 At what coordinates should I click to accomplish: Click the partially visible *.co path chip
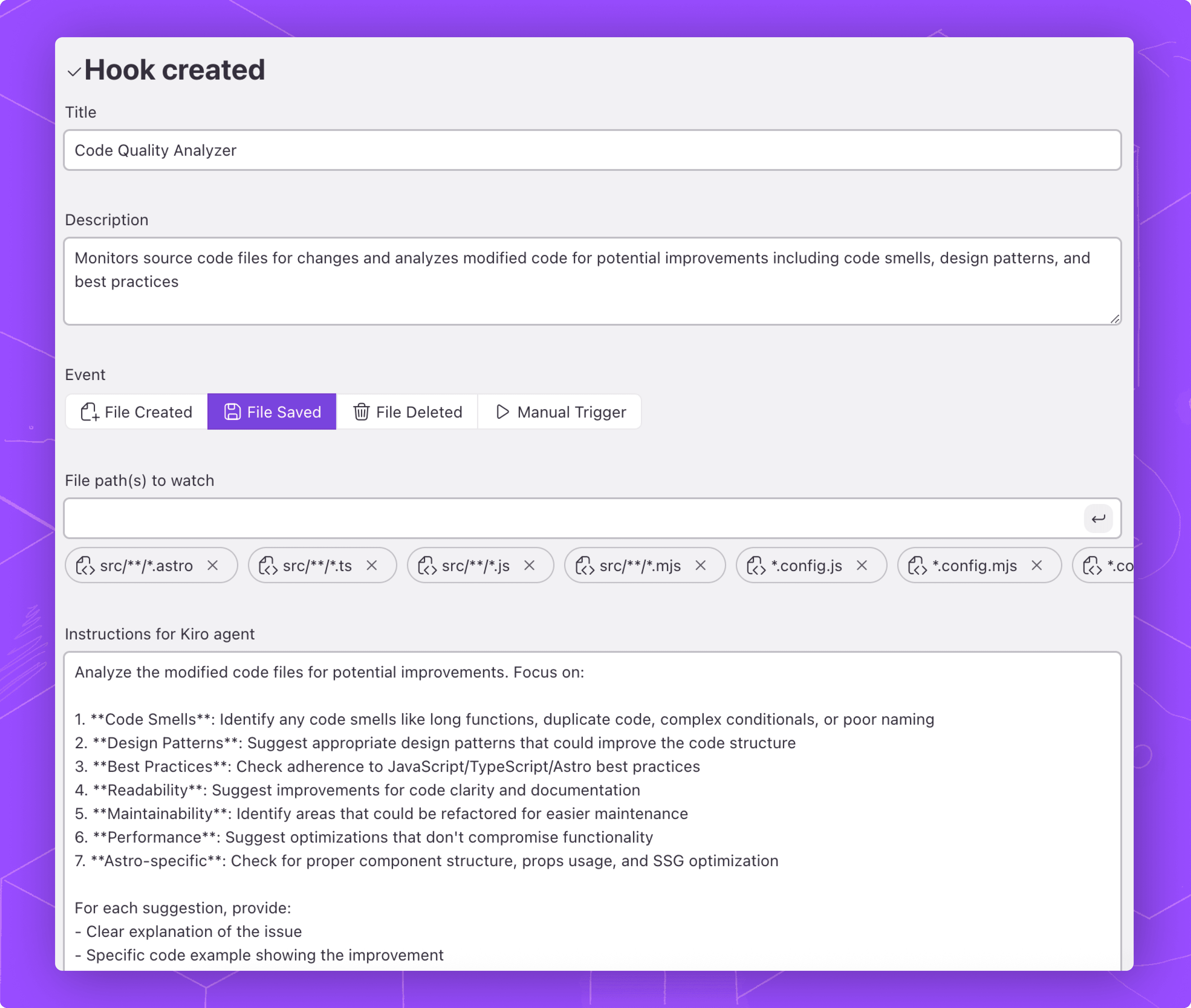[1103, 566]
